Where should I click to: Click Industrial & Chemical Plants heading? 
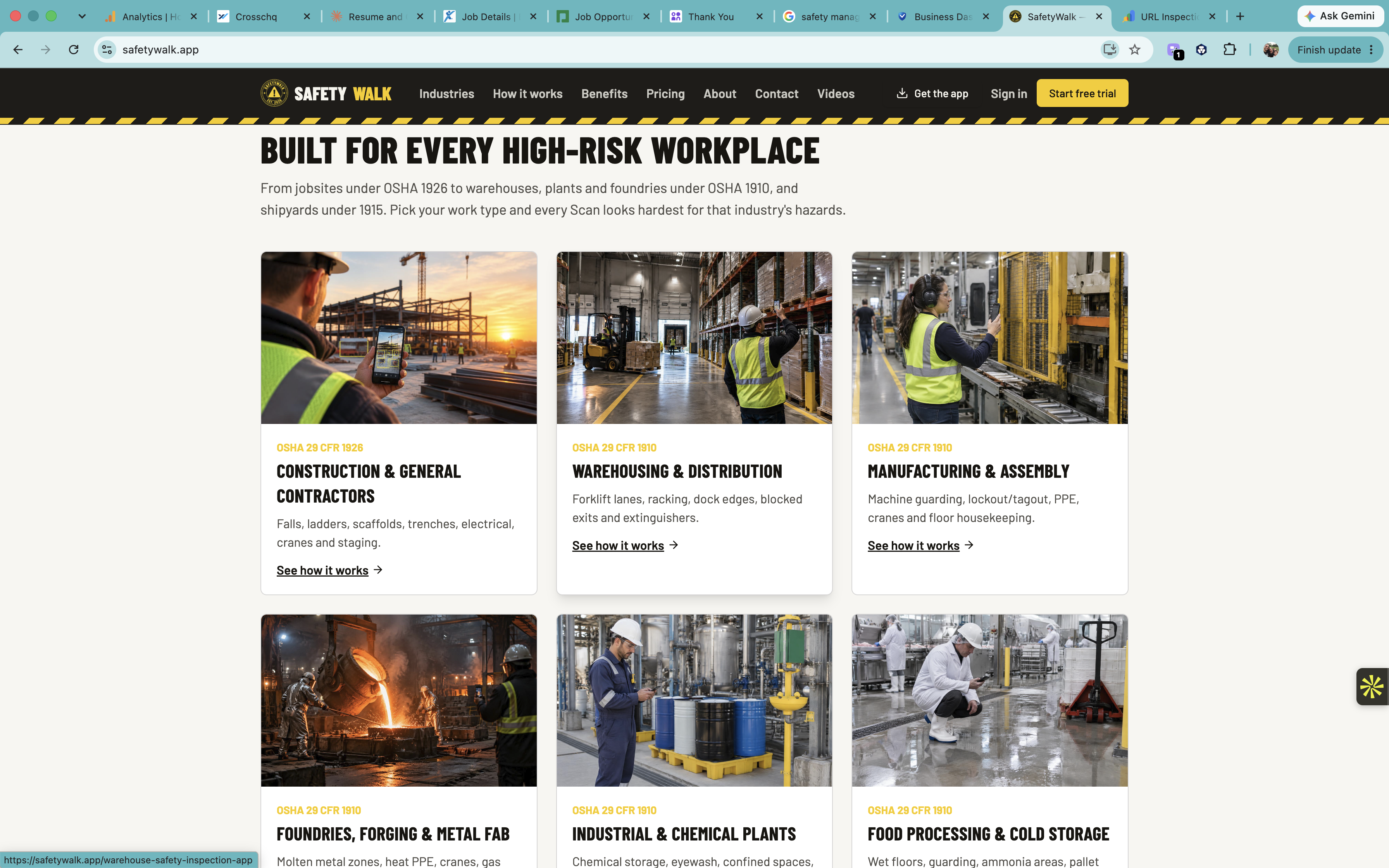pos(684,834)
